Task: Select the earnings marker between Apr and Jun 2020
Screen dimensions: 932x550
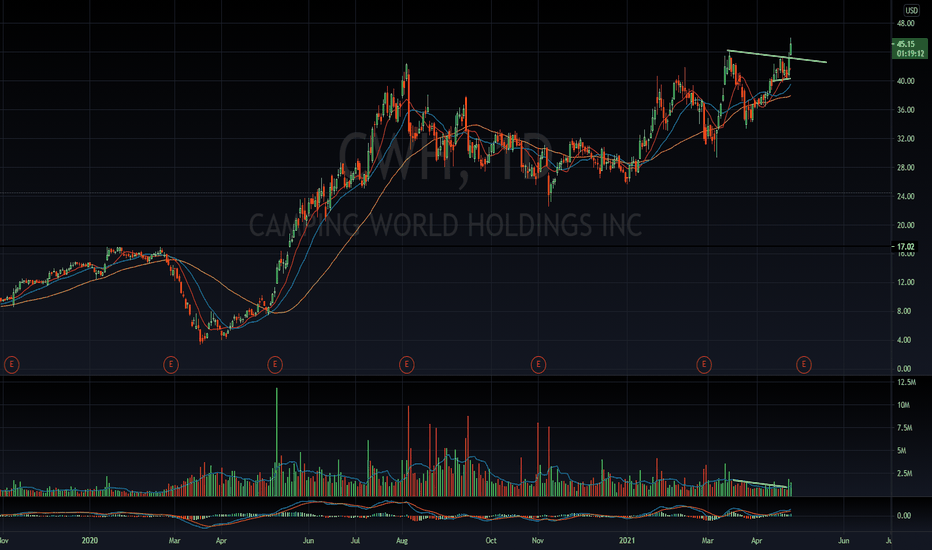Action: [275, 364]
